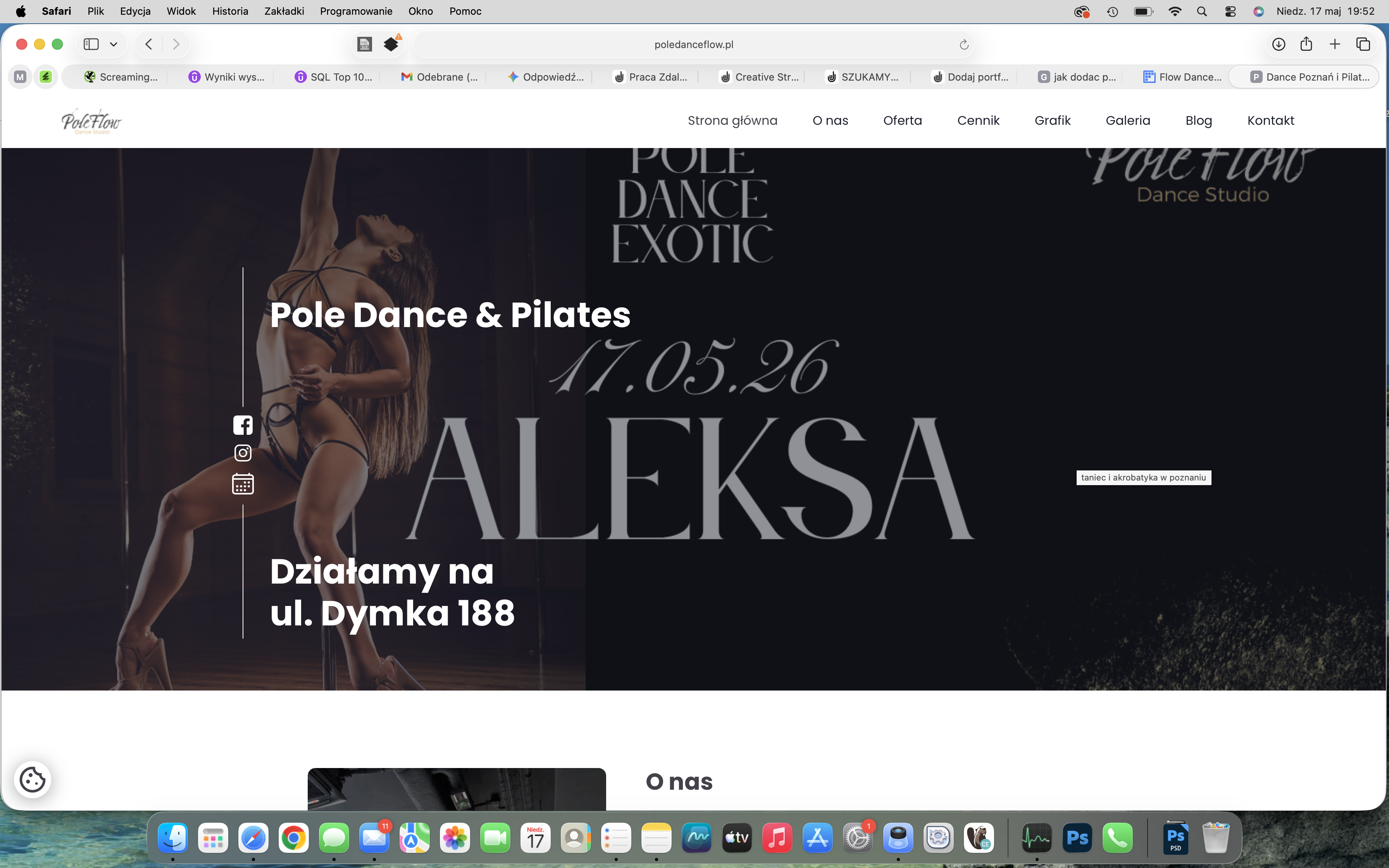Select the Dance Poznań i Pilat... tab
This screenshot has width=1389, height=868.
1303,77
